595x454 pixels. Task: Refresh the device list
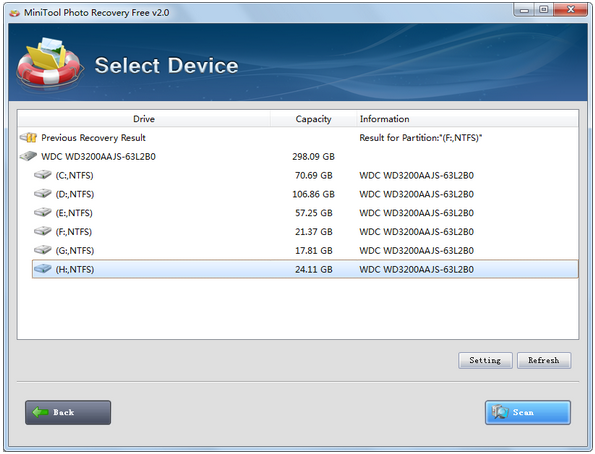(544, 360)
